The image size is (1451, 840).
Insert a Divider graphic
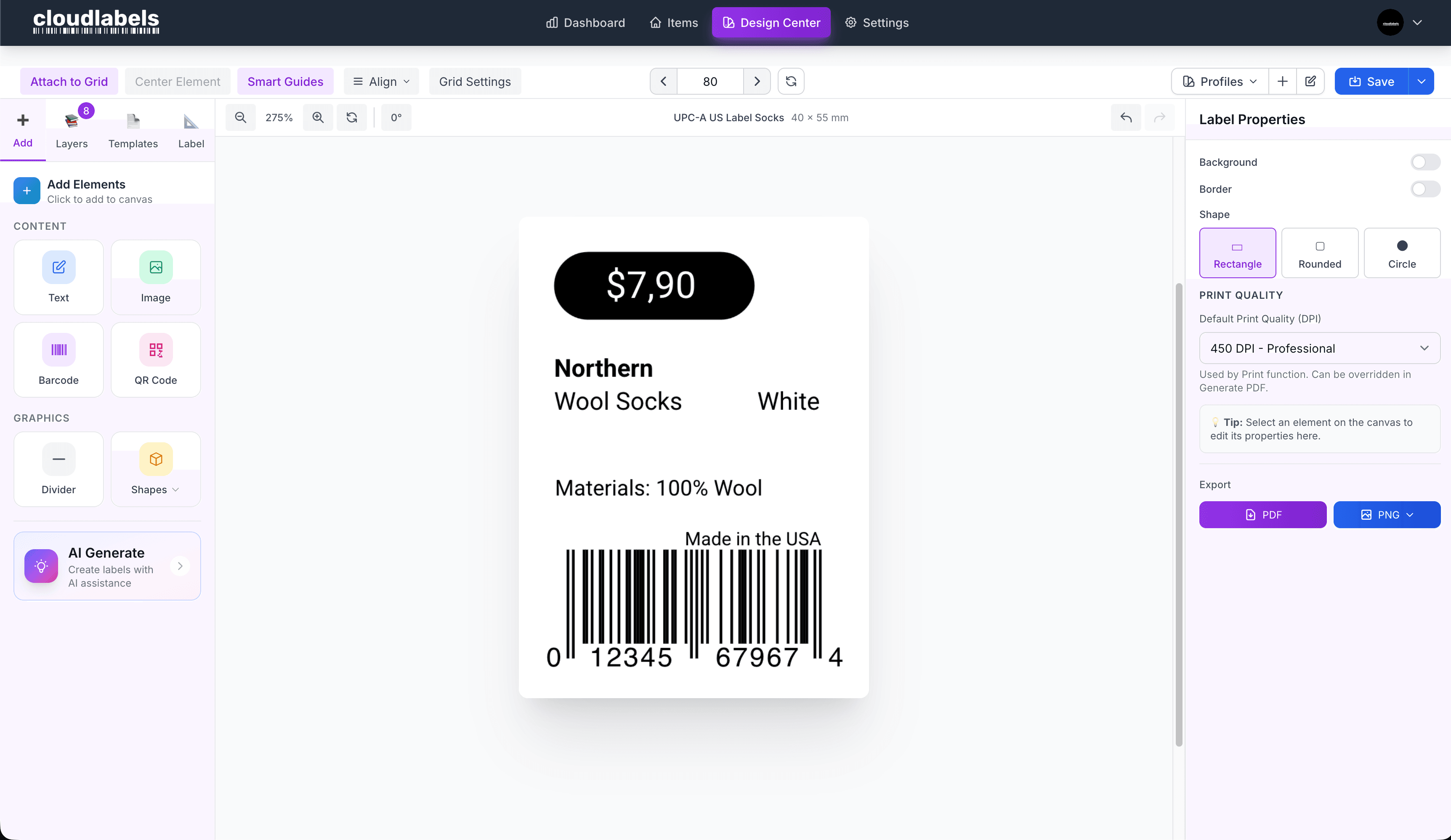58,469
